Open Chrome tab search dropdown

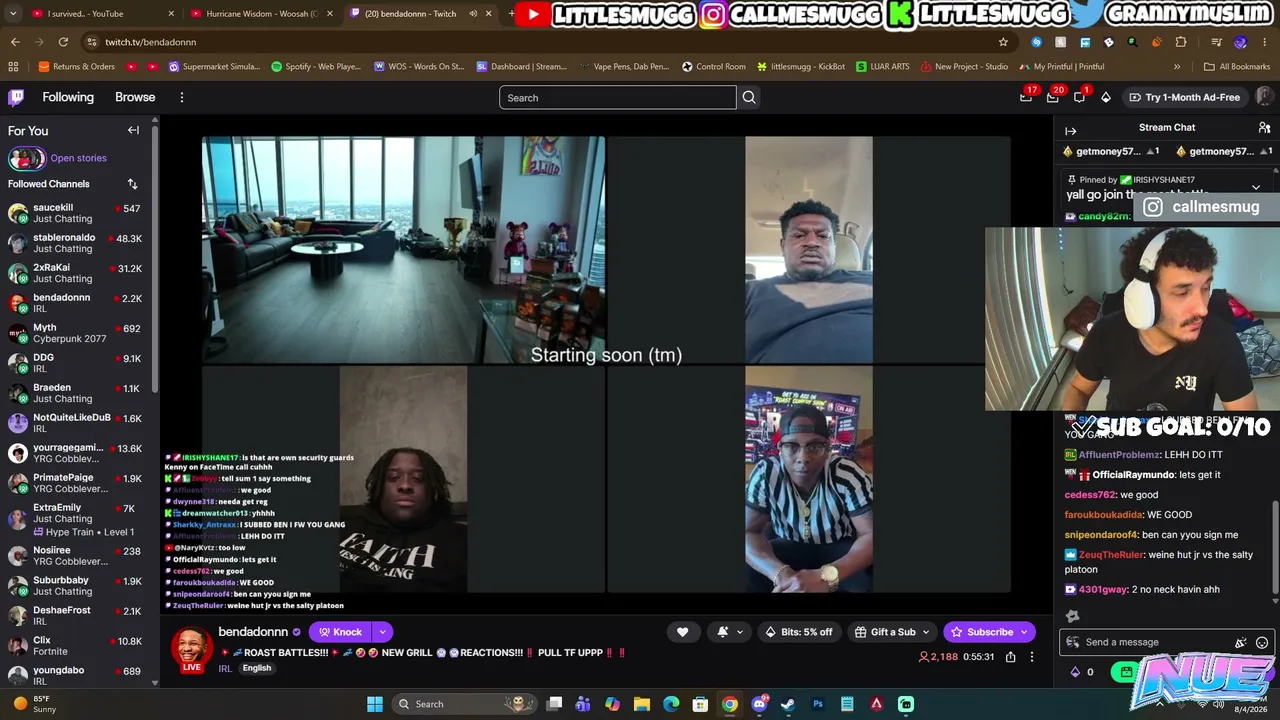15,14
